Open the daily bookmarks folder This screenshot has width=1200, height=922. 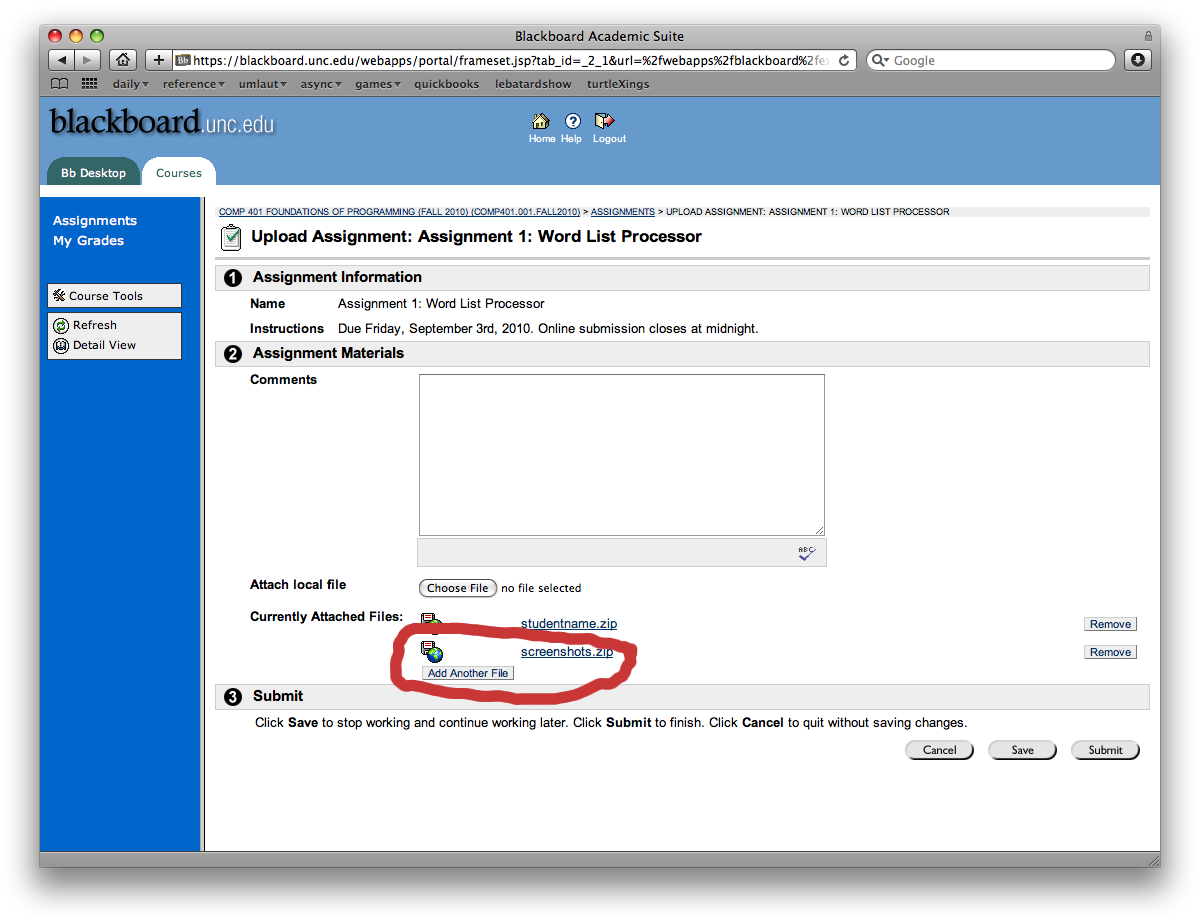[x=130, y=84]
